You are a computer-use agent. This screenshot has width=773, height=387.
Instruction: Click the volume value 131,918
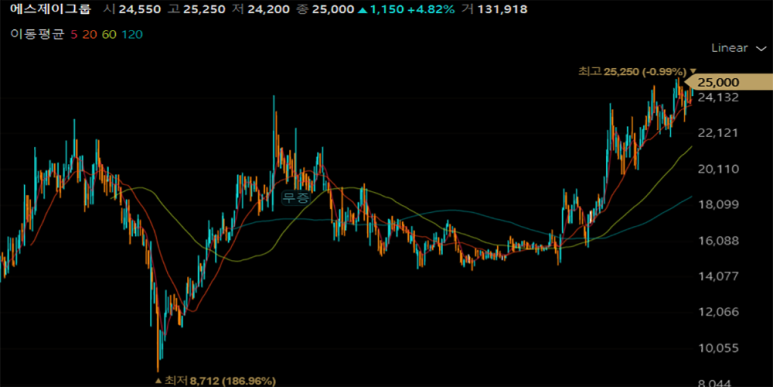pyautogui.click(x=501, y=9)
